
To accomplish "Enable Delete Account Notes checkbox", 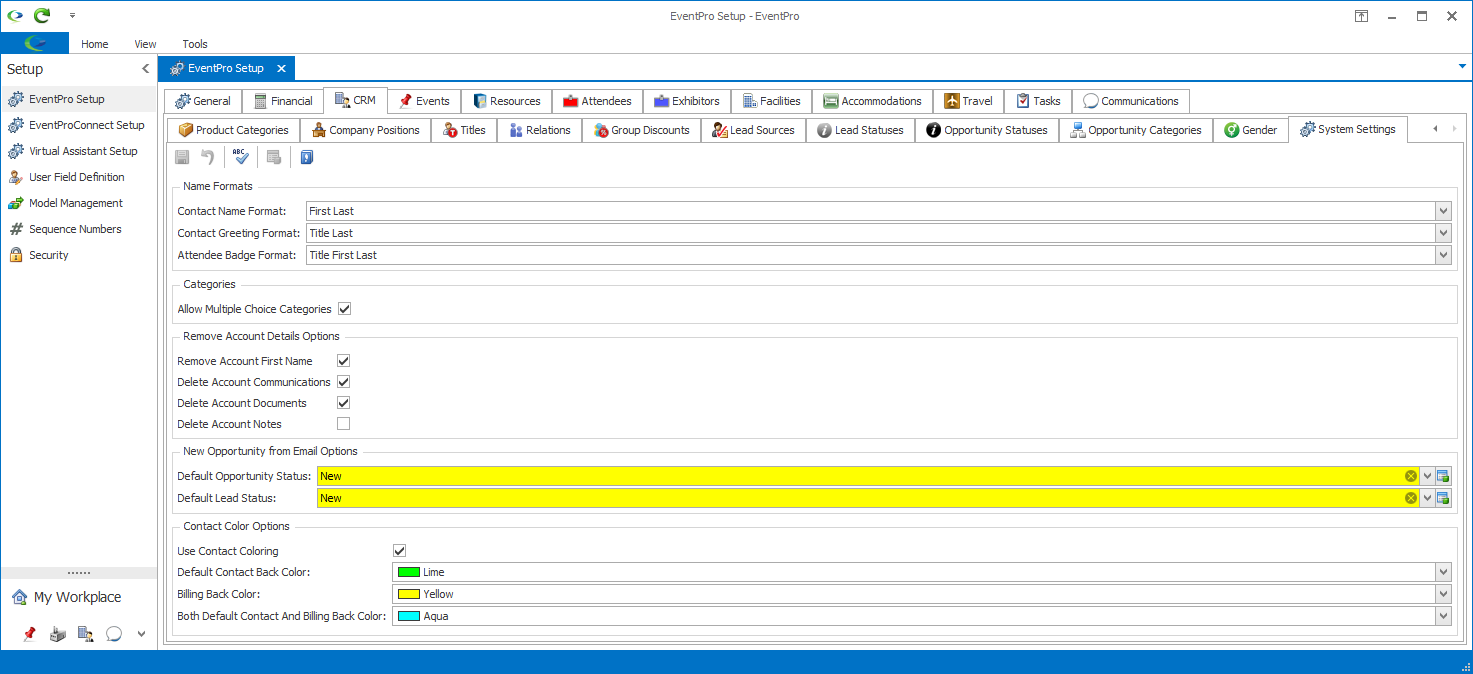I will [344, 424].
